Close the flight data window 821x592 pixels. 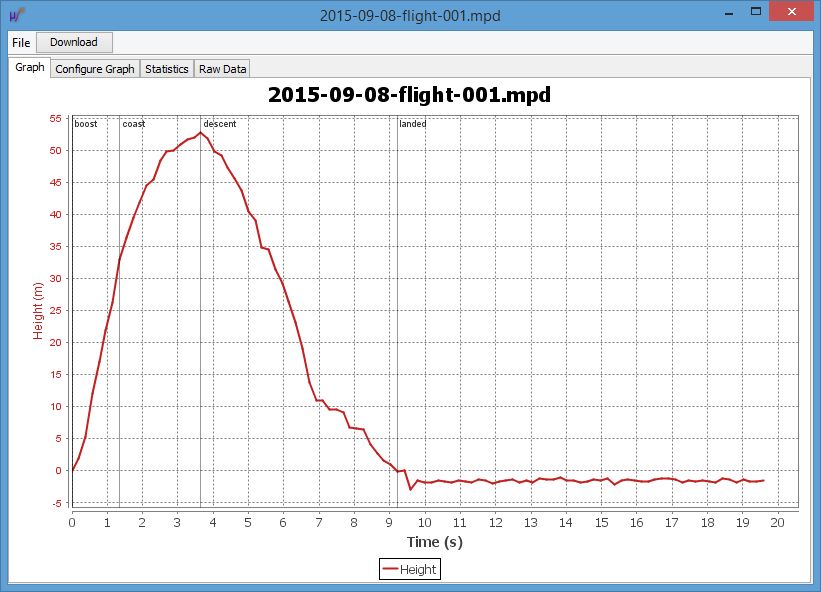click(793, 13)
